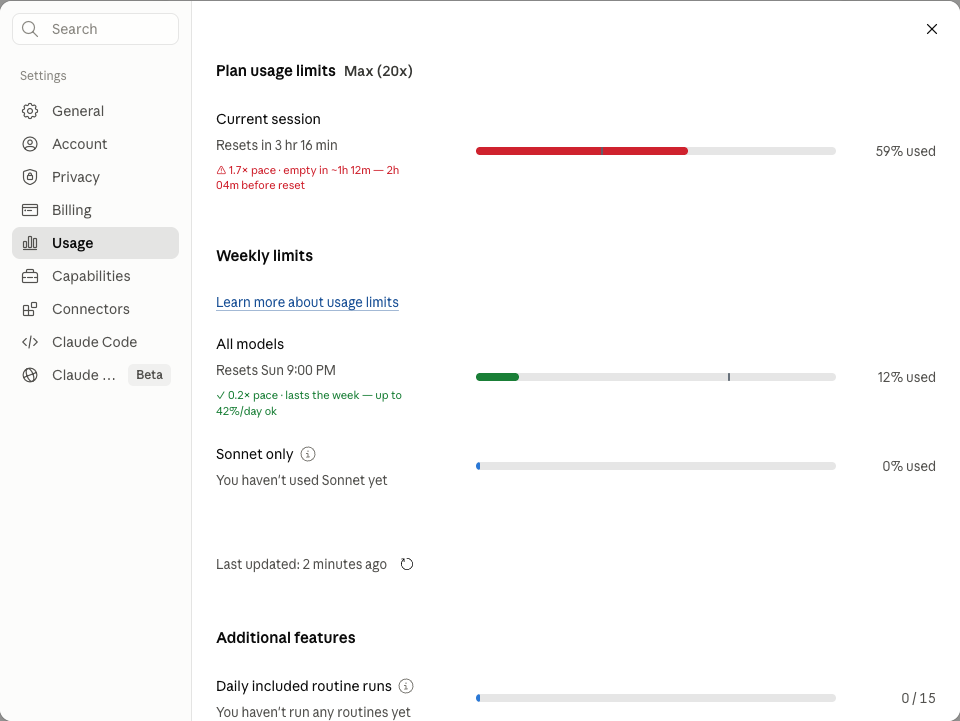Click the green checkmark pace icon
This screenshot has width=960, height=721.
[x=220, y=395]
